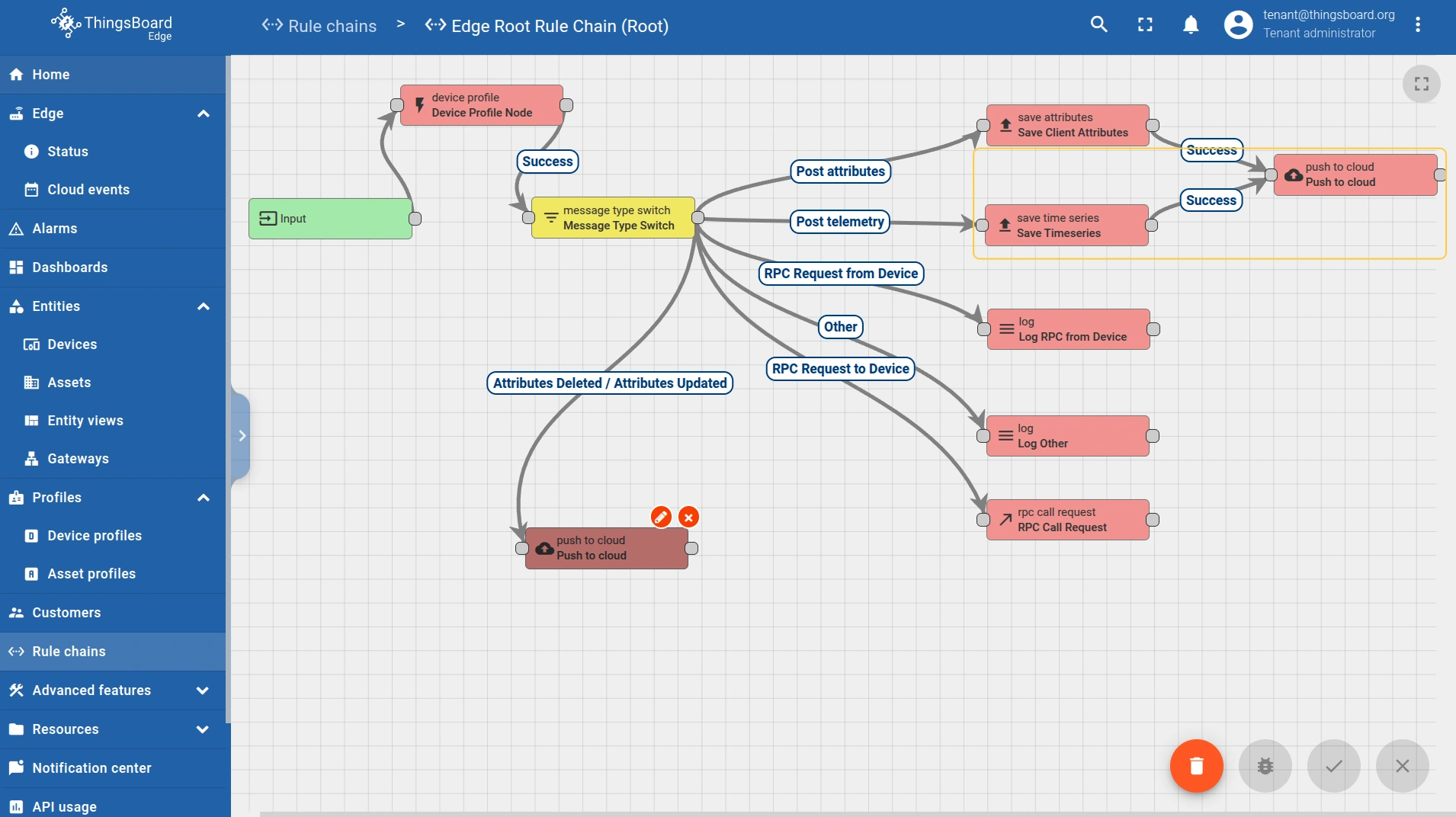
Task: Click the red delete icon on push to cloud node
Action: click(688, 517)
